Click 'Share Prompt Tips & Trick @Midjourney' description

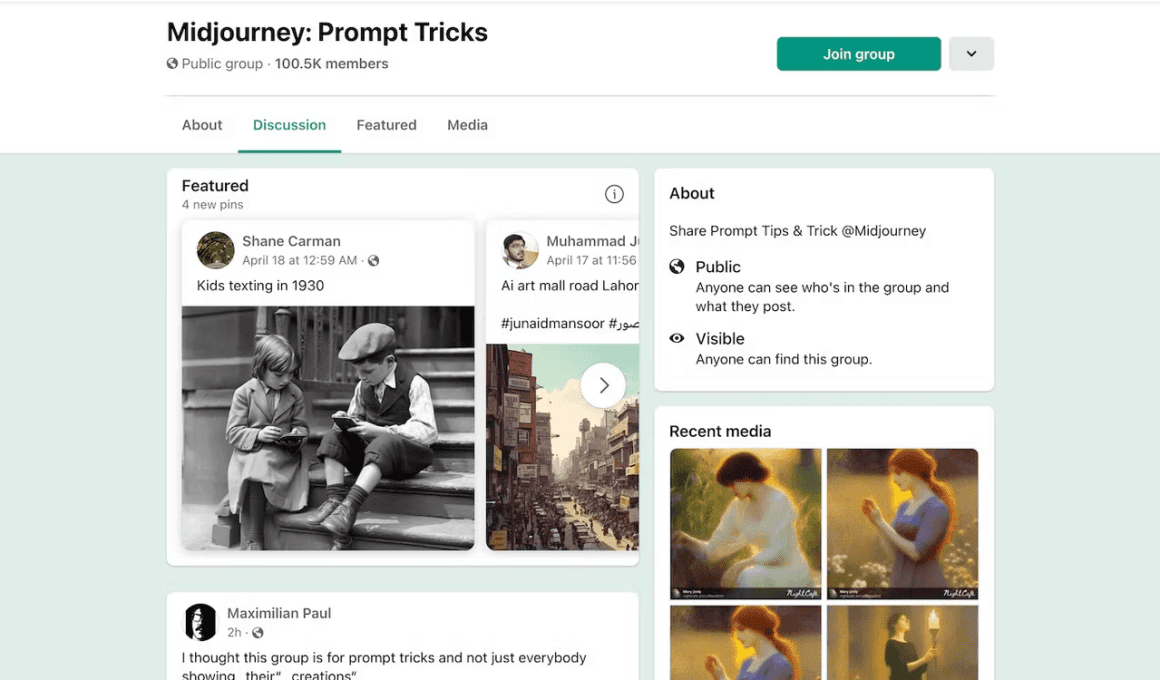coord(798,231)
